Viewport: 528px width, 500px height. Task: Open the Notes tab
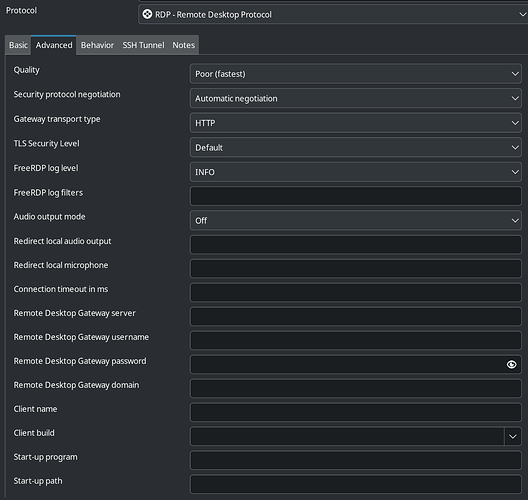point(184,45)
